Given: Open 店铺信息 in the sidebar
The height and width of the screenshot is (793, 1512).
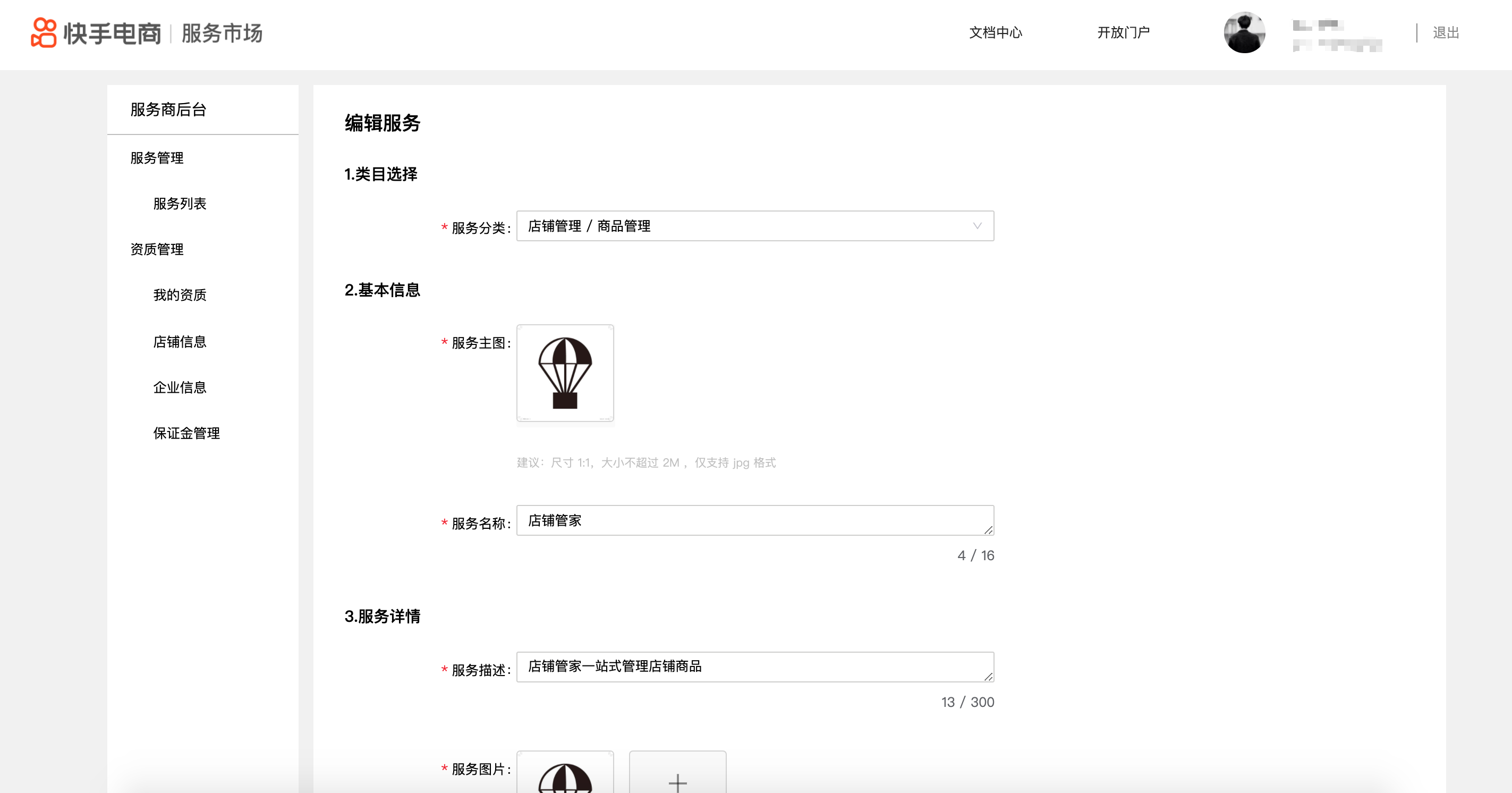Looking at the screenshot, I should [180, 342].
